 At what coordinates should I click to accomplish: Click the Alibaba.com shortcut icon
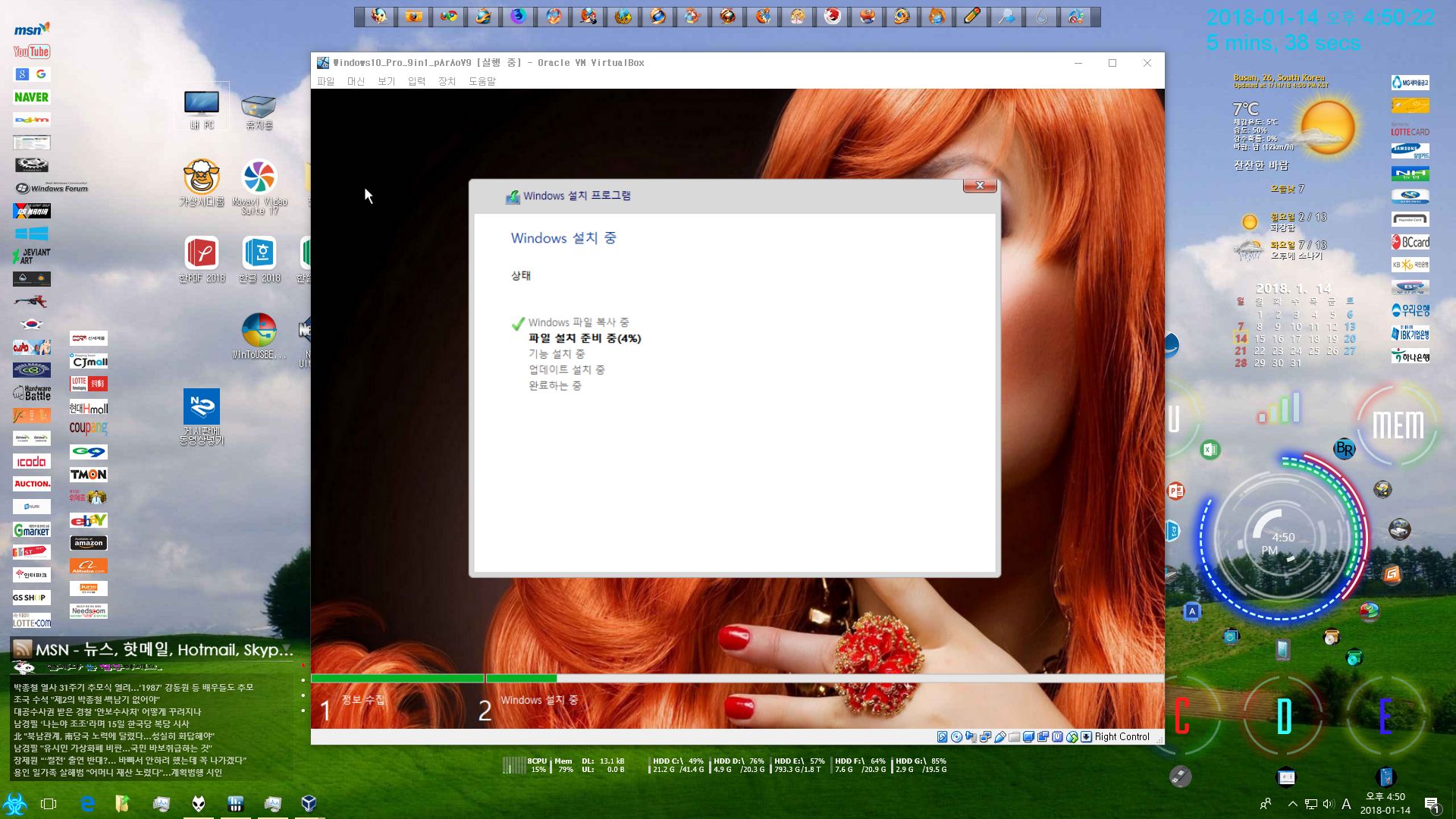point(89,566)
